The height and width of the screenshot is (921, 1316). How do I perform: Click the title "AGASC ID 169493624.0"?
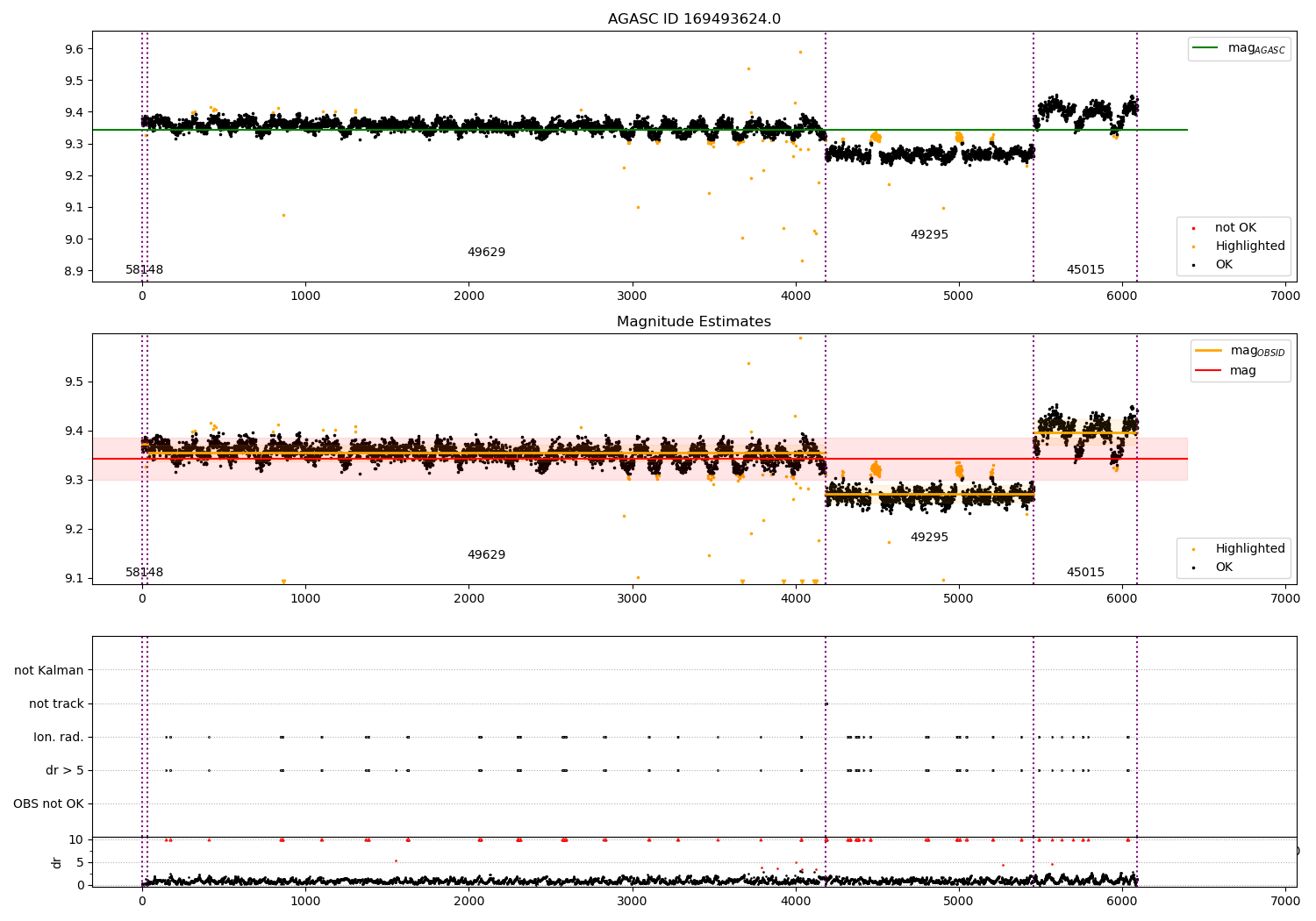[x=694, y=19]
